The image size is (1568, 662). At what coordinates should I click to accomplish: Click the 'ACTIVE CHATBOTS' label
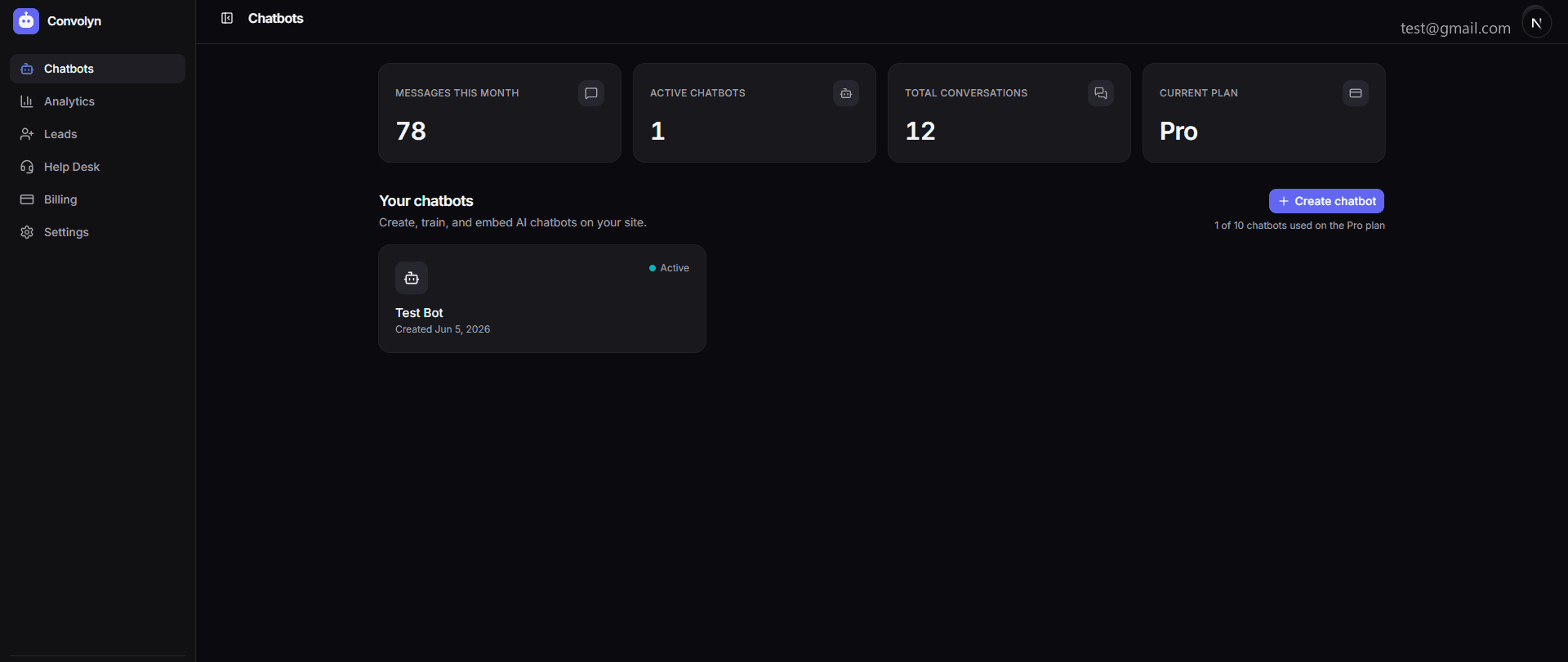coord(697,93)
